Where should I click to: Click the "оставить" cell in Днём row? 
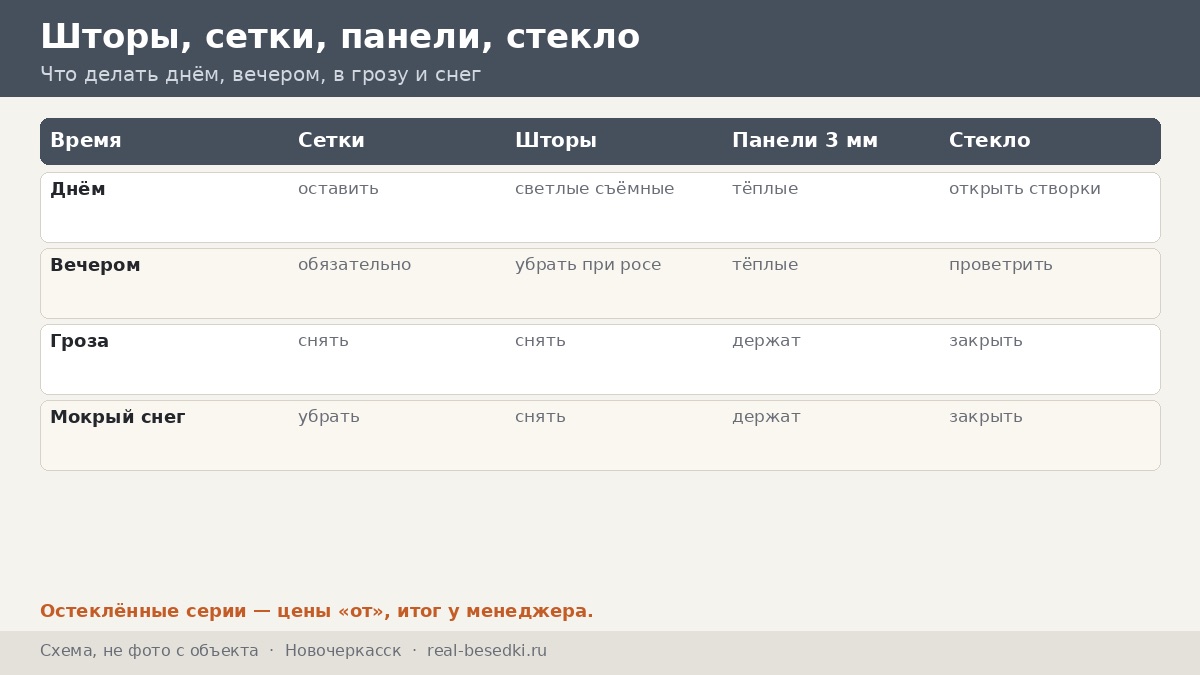click(x=338, y=189)
